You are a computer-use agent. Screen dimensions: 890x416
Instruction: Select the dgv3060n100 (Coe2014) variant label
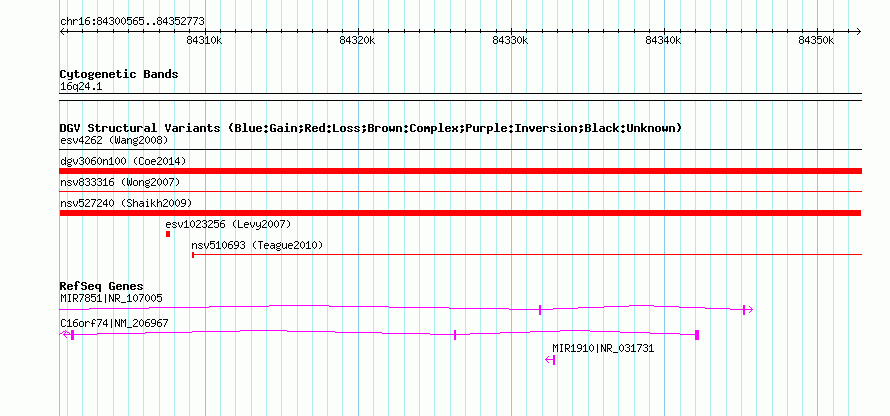coord(123,161)
